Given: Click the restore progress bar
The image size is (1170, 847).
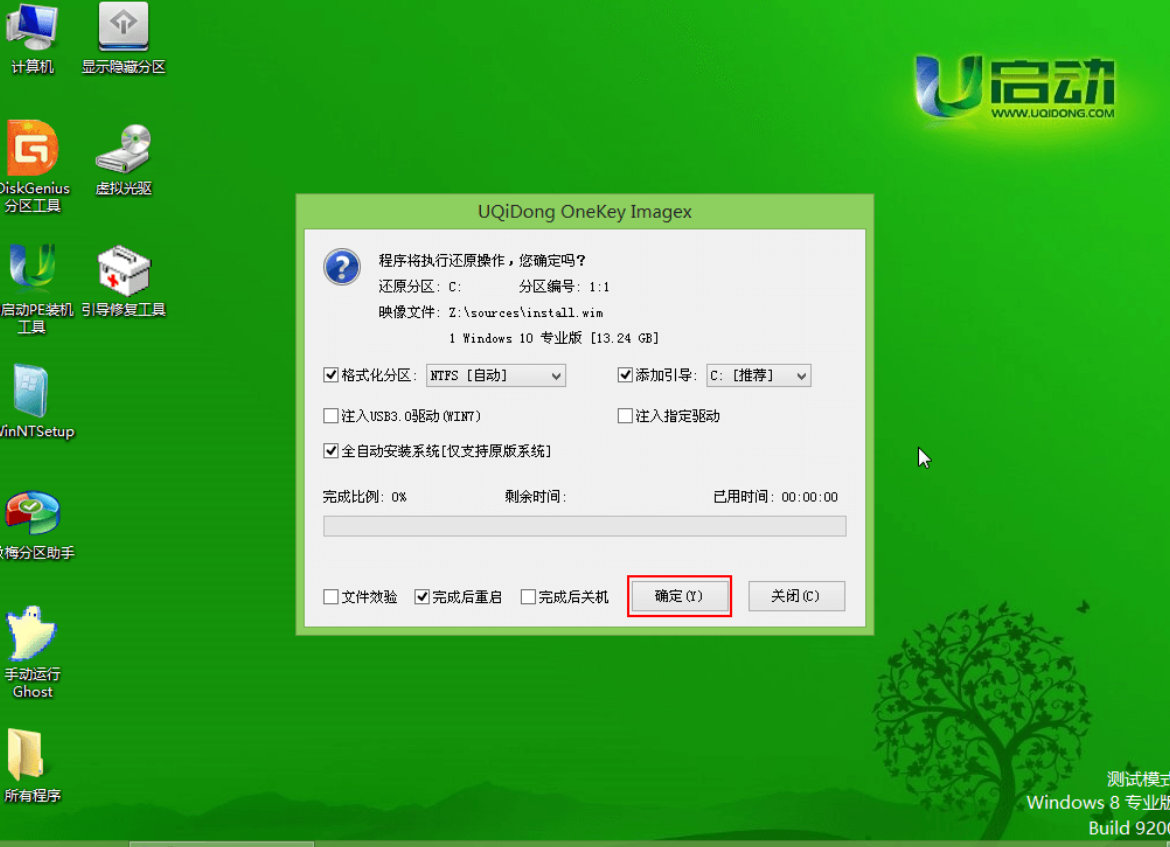Looking at the screenshot, I should coord(584,526).
